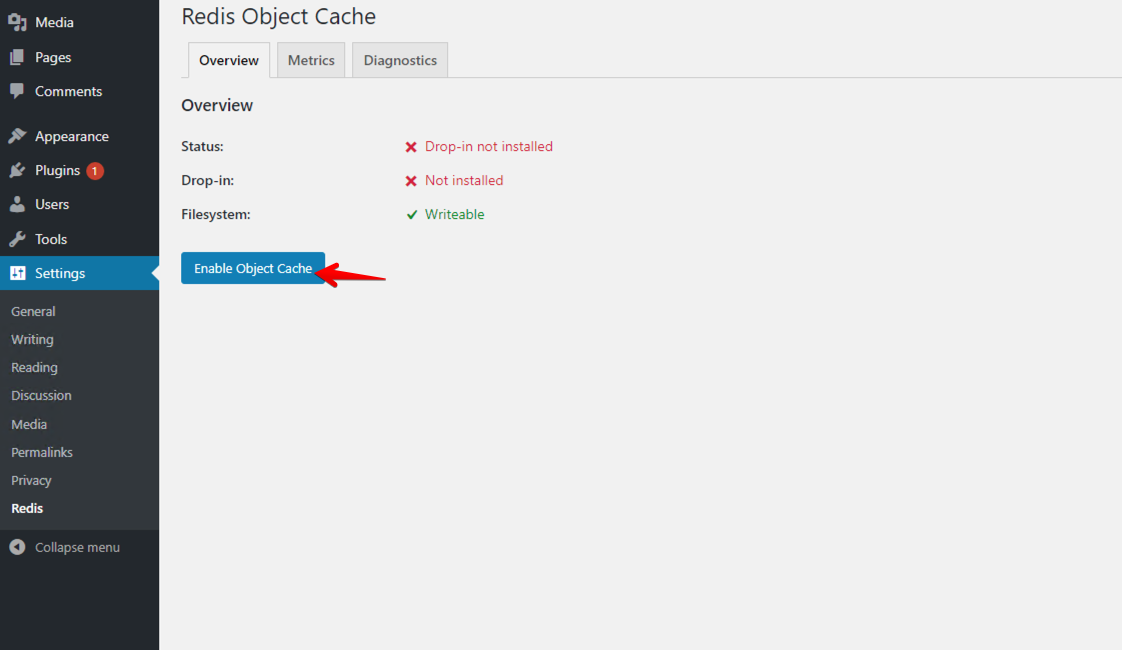Image resolution: width=1122 pixels, height=650 pixels.
Task: Click the 'Filesystem:' label
Action: click(x=216, y=215)
